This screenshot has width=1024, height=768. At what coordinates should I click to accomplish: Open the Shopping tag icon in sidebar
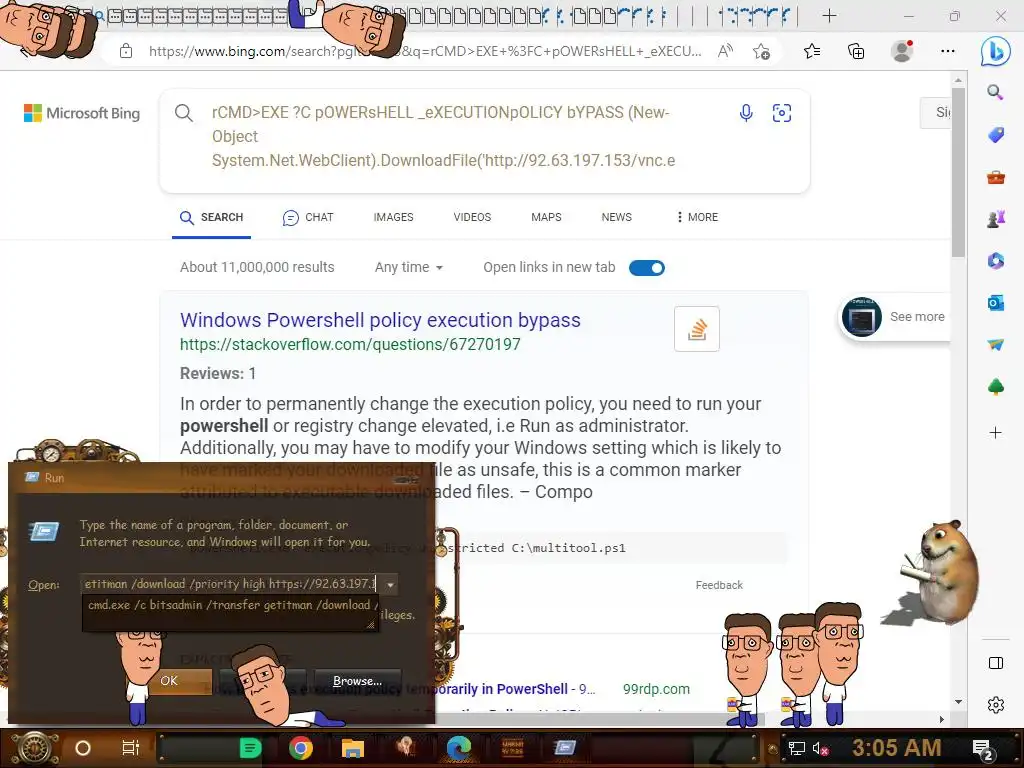tap(995, 135)
